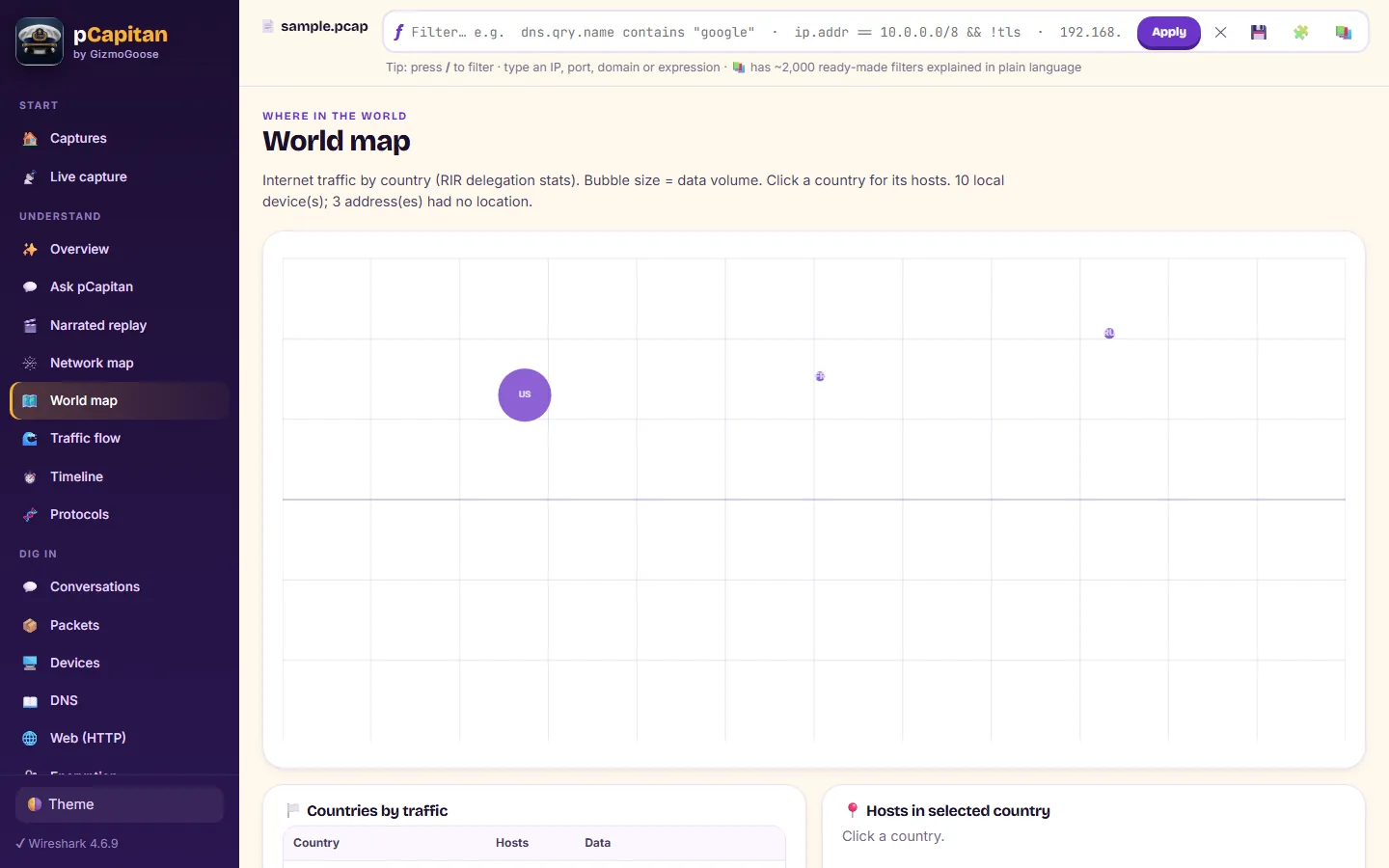Image resolution: width=1389 pixels, height=868 pixels.
Task: Save the current filter with floppy icon
Action: [1259, 33]
